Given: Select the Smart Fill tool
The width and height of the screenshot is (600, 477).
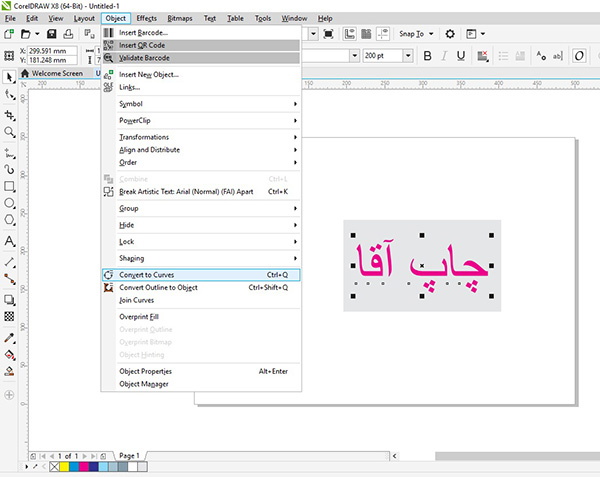Looking at the screenshot, I should [x=9, y=371].
